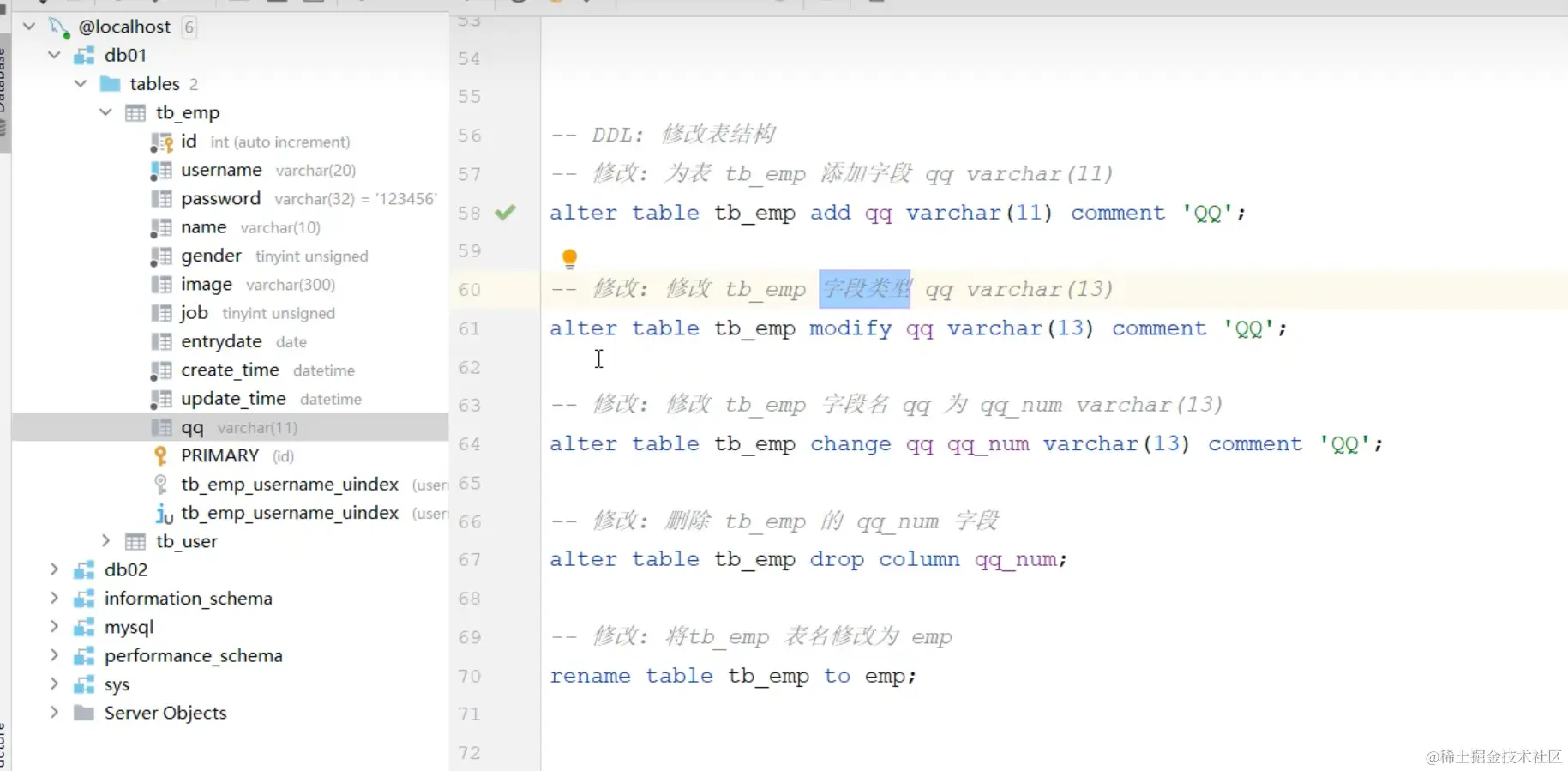Click the name column icon

point(161,227)
